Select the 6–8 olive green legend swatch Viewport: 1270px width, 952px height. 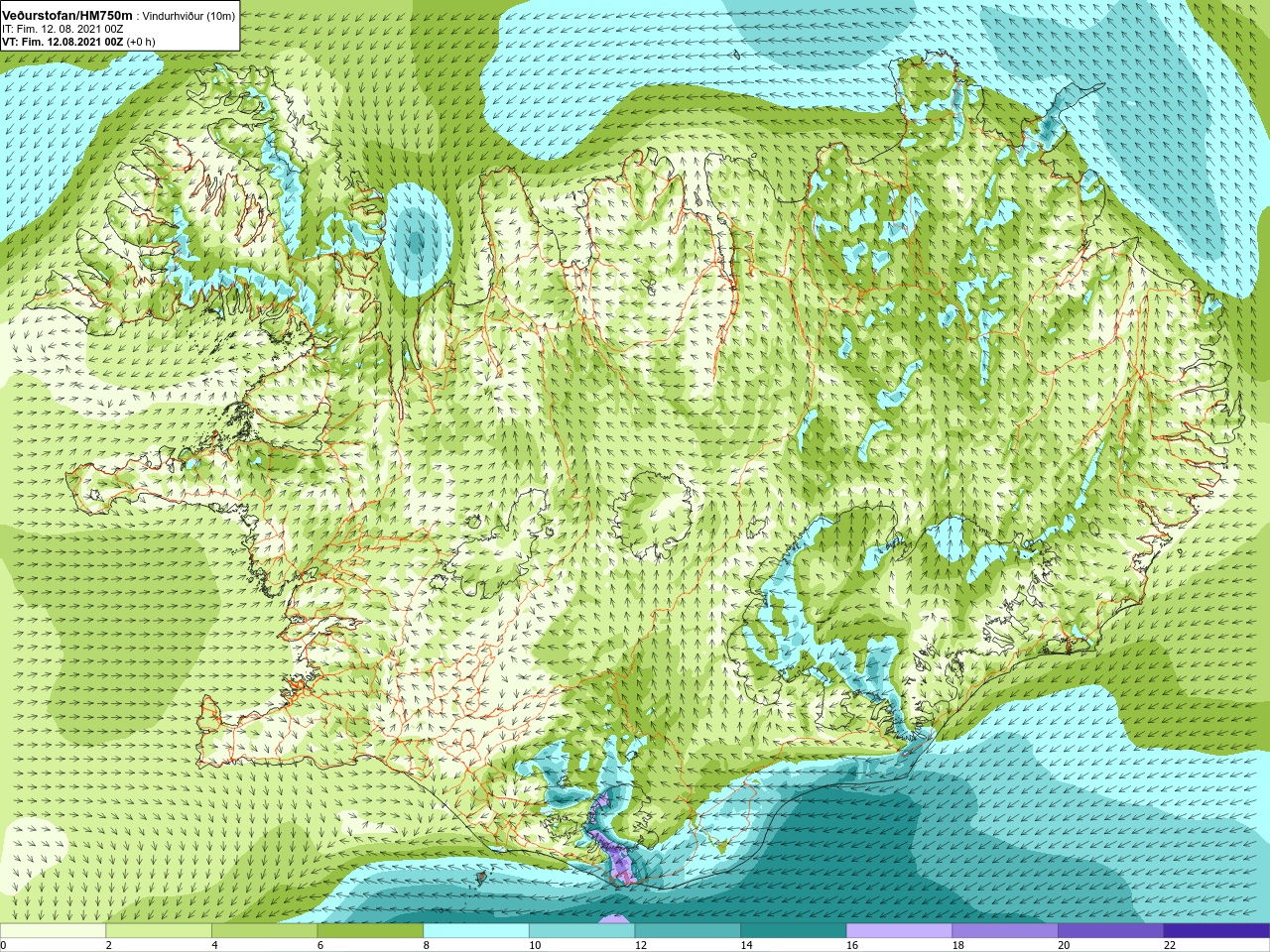click(370, 930)
